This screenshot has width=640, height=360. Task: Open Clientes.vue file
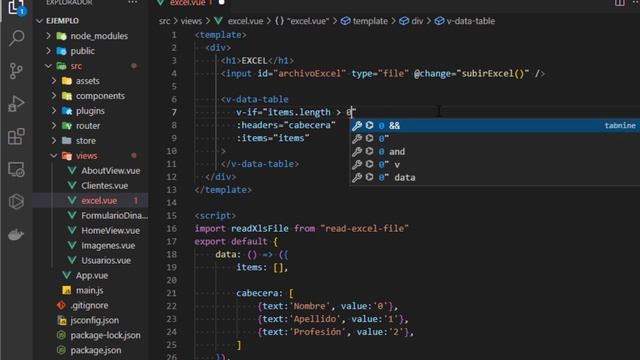(x=104, y=186)
